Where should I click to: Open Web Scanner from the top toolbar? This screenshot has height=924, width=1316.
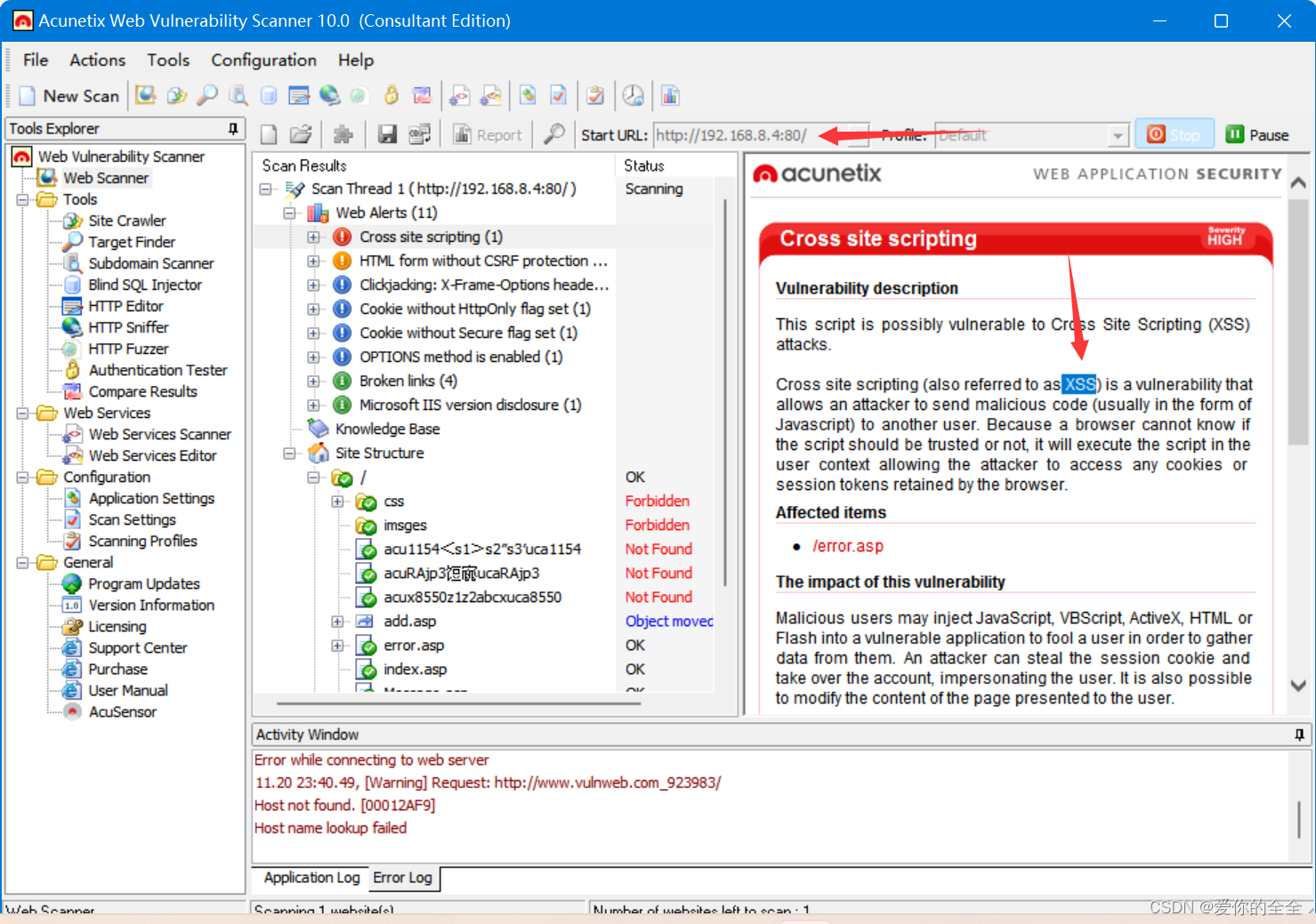pyautogui.click(x=145, y=95)
